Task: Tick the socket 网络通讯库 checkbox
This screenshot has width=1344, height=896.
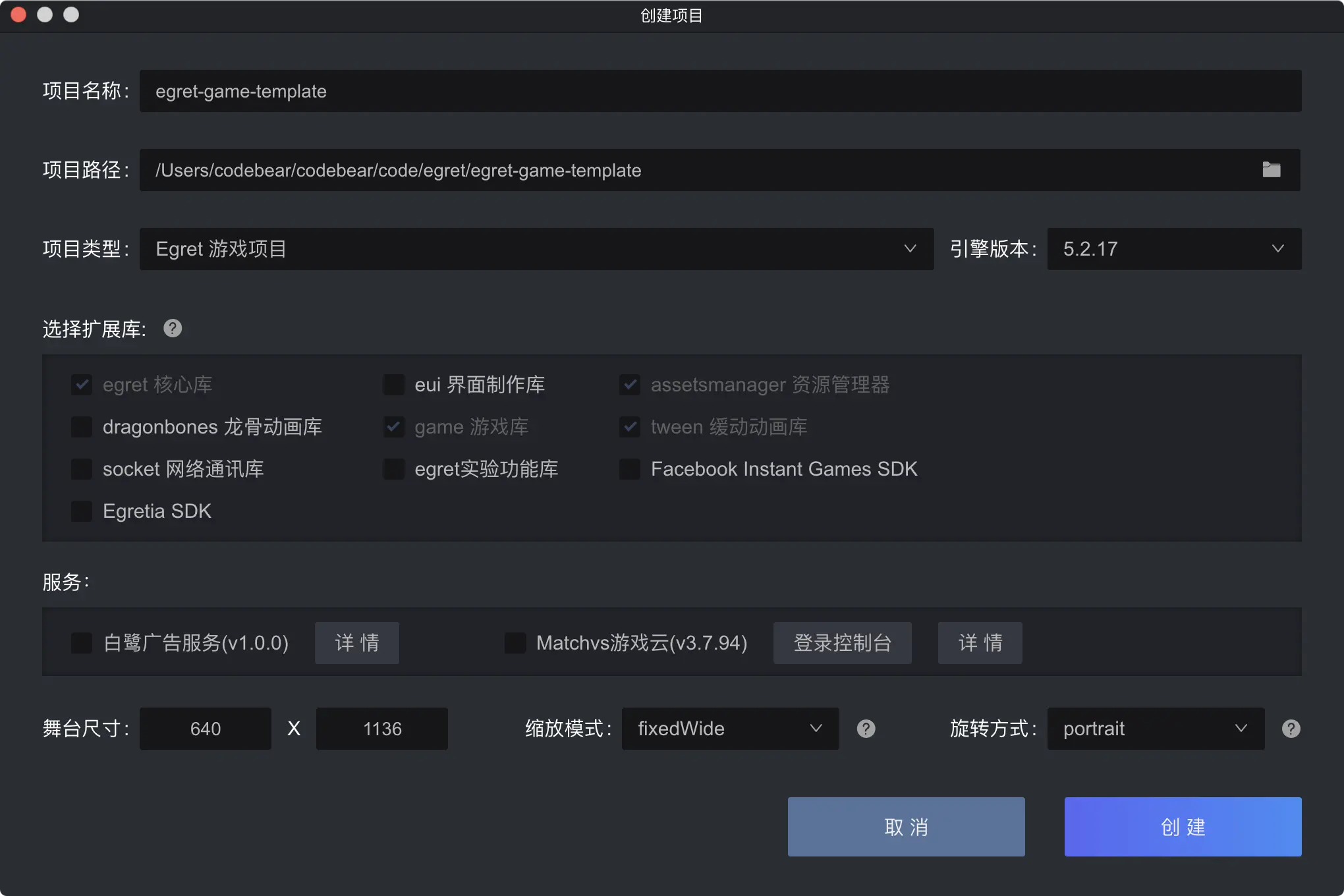Action: tap(82, 469)
